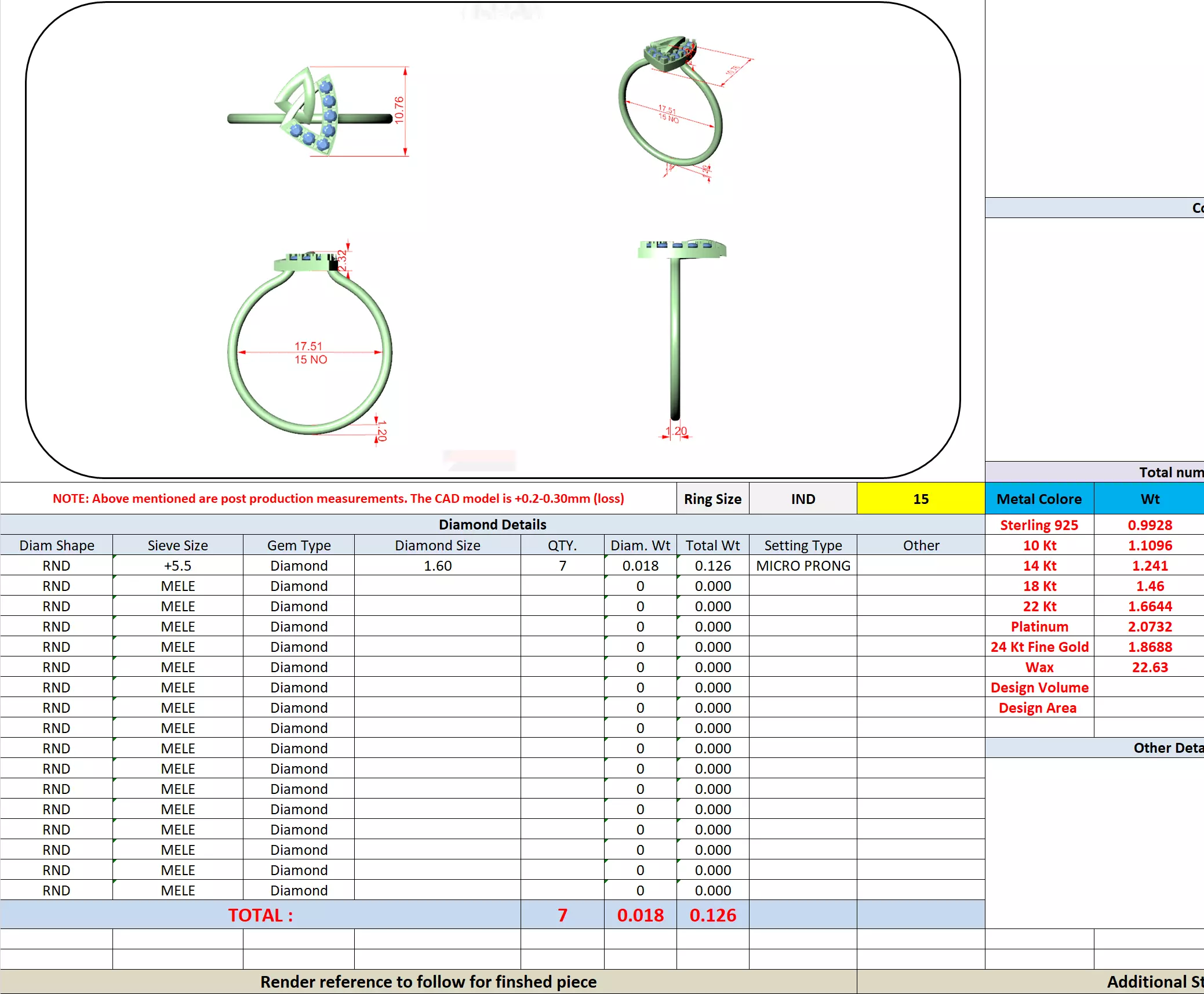Select the Sieve Size +5.5 cell
The image size is (1204, 994).
point(177,565)
